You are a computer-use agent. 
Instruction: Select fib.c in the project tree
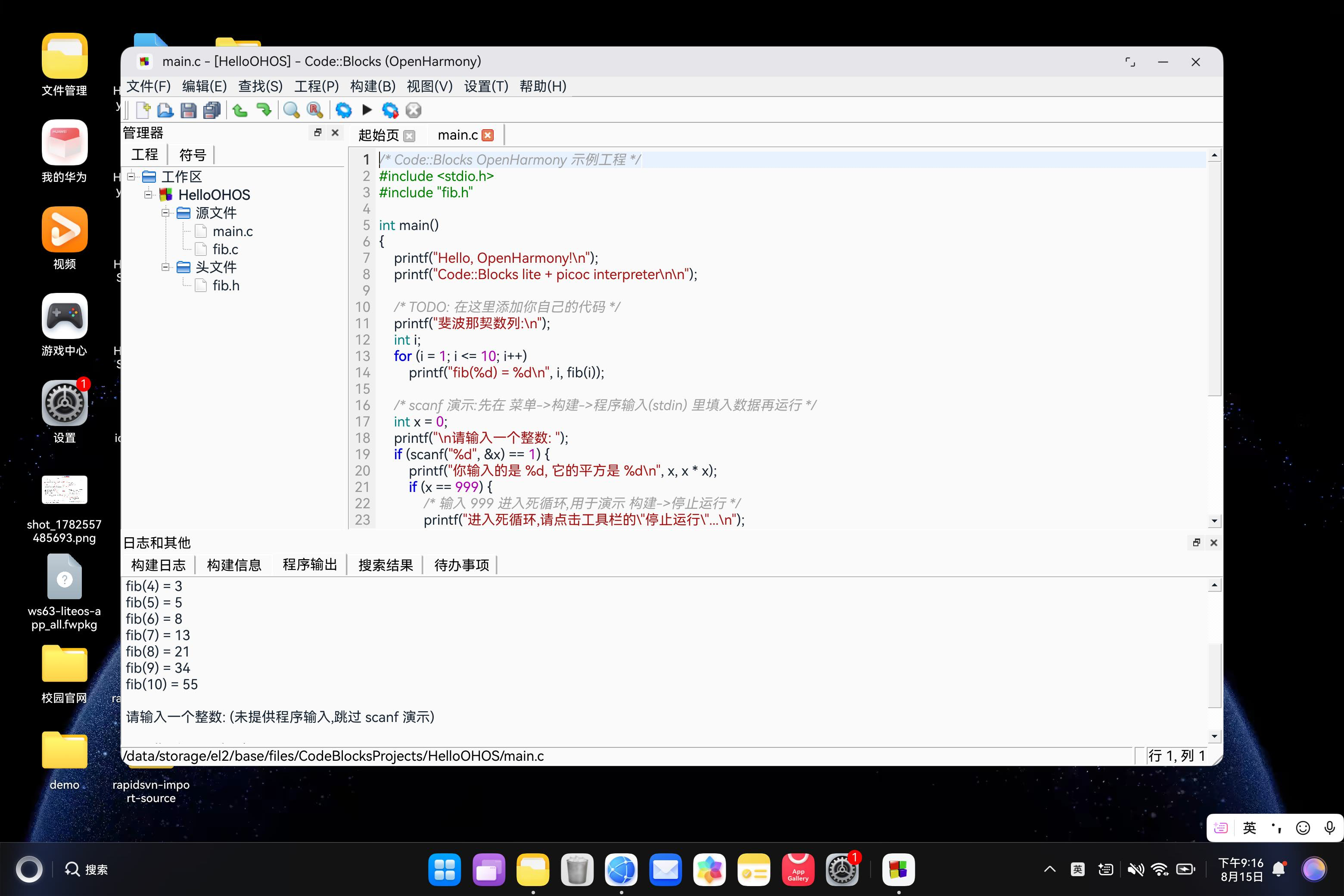[225, 250]
